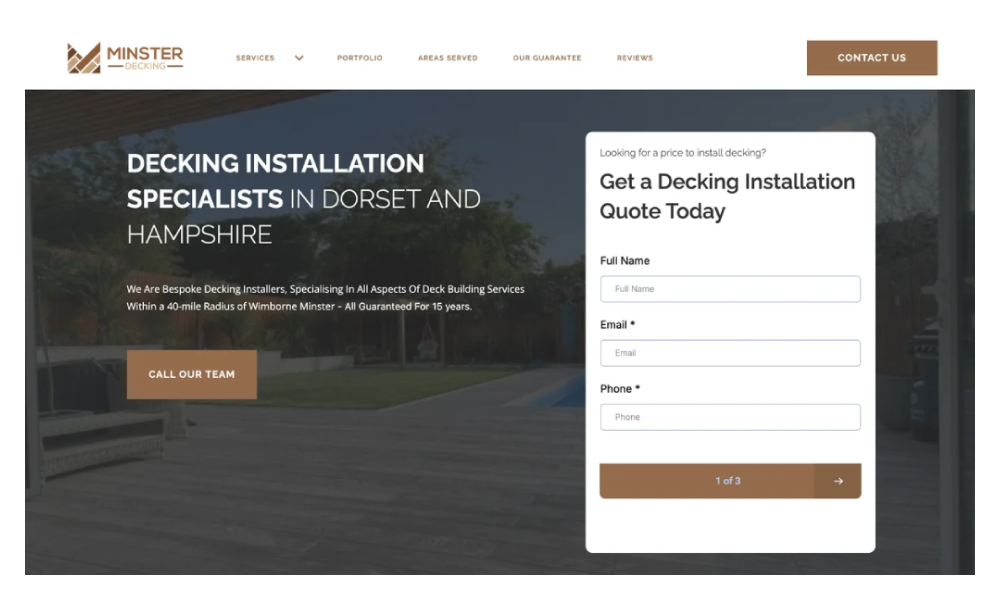Viewport: 1000px width, 600px height.
Task: Click the next-step arrow in form
Action: click(x=838, y=481)
